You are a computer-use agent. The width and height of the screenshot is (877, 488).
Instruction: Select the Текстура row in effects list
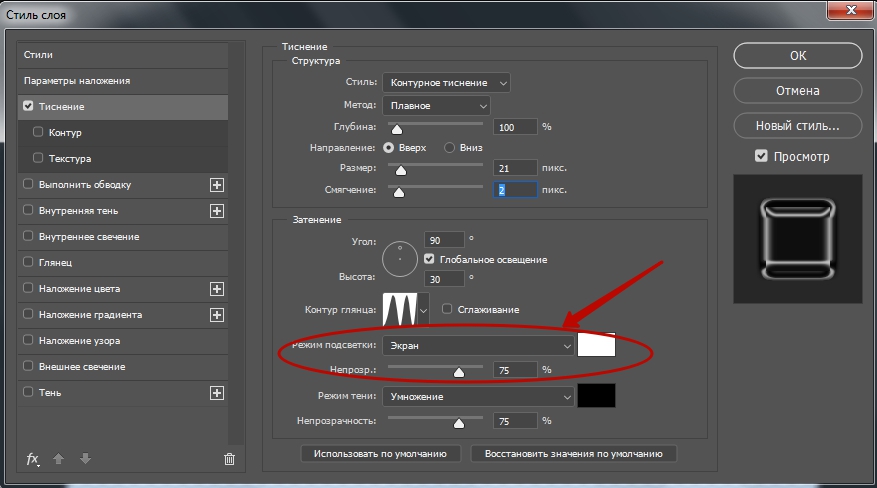[123, 159]
